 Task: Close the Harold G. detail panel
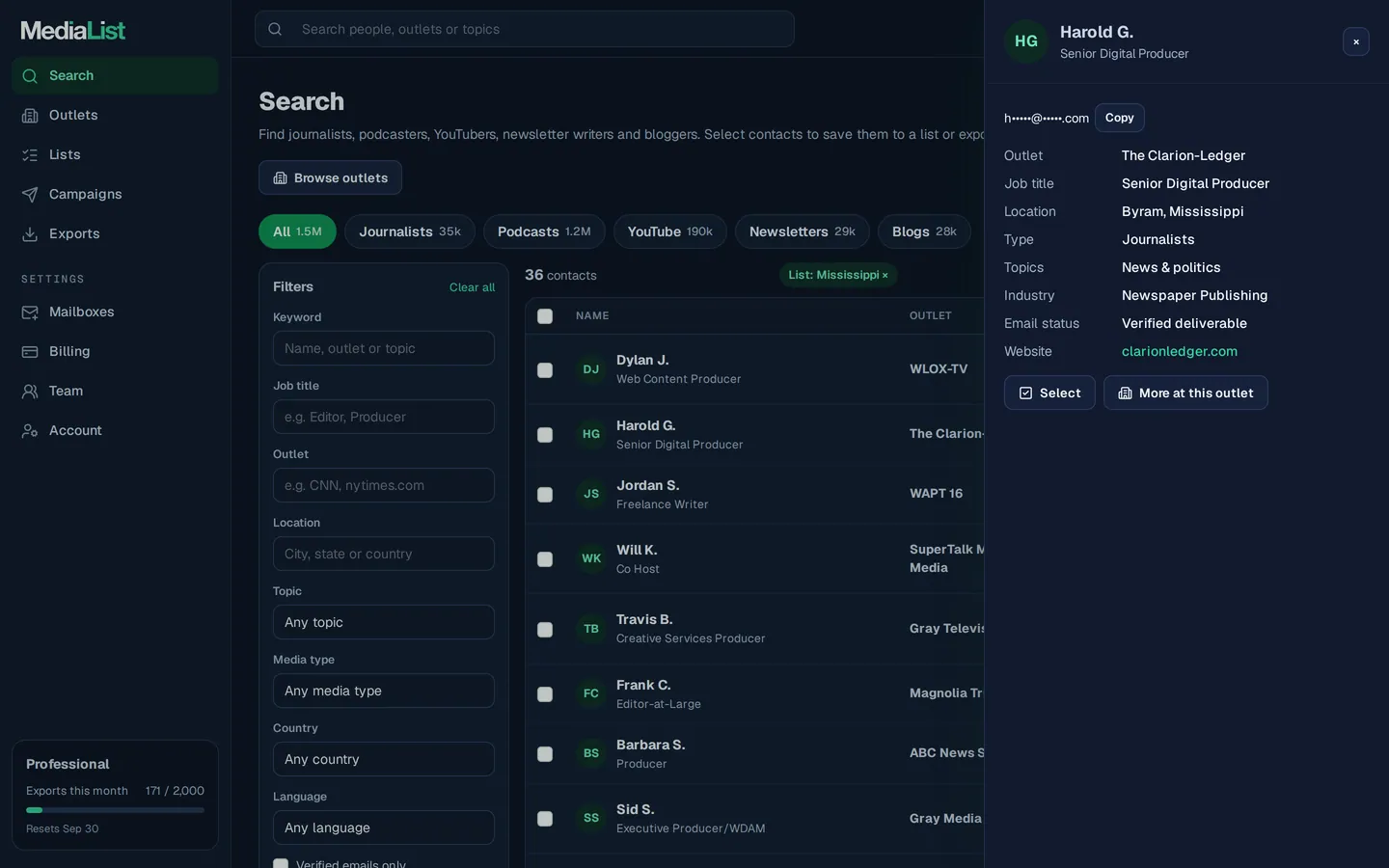pos(1356,41)
